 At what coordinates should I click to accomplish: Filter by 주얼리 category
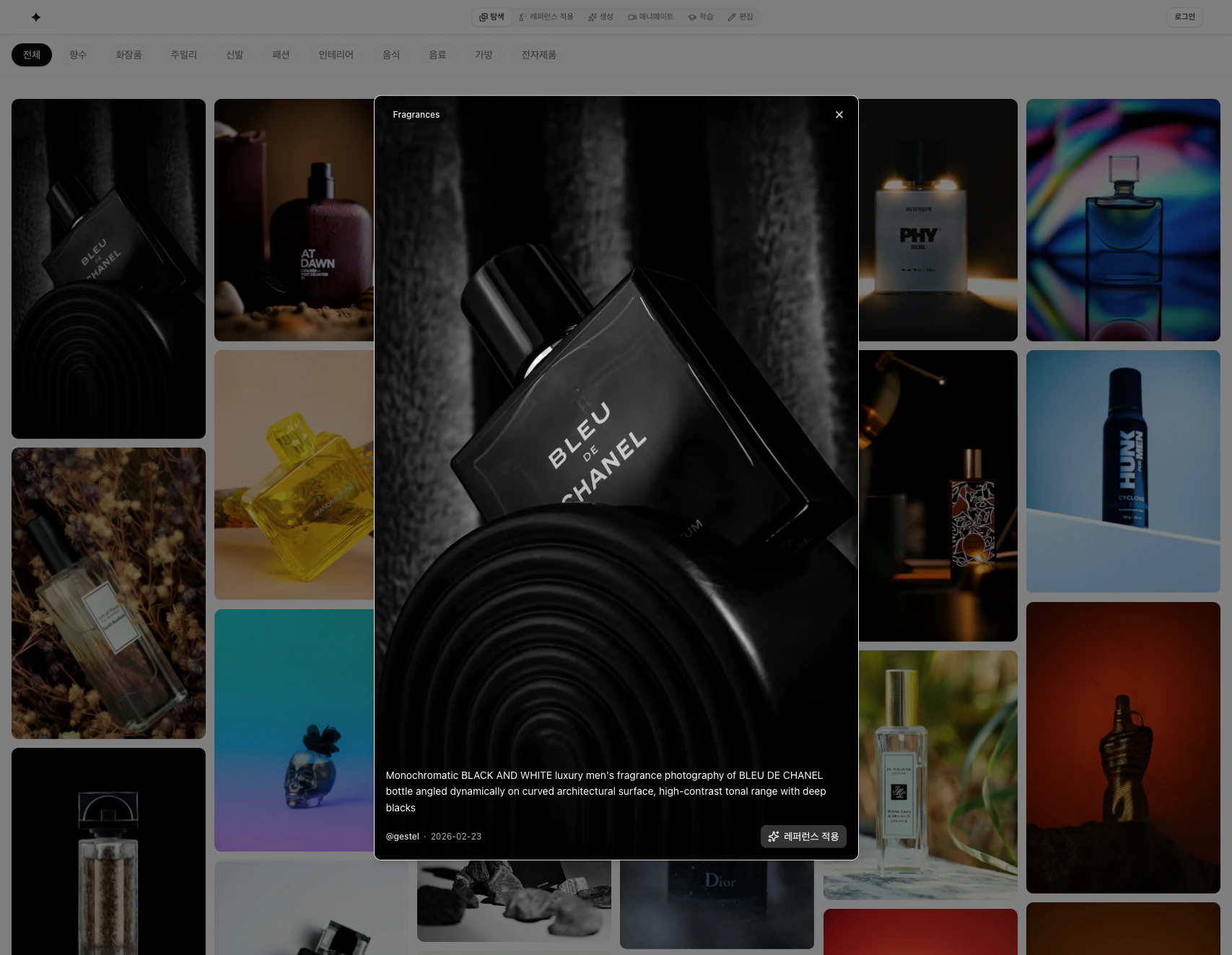coord(184,55)
